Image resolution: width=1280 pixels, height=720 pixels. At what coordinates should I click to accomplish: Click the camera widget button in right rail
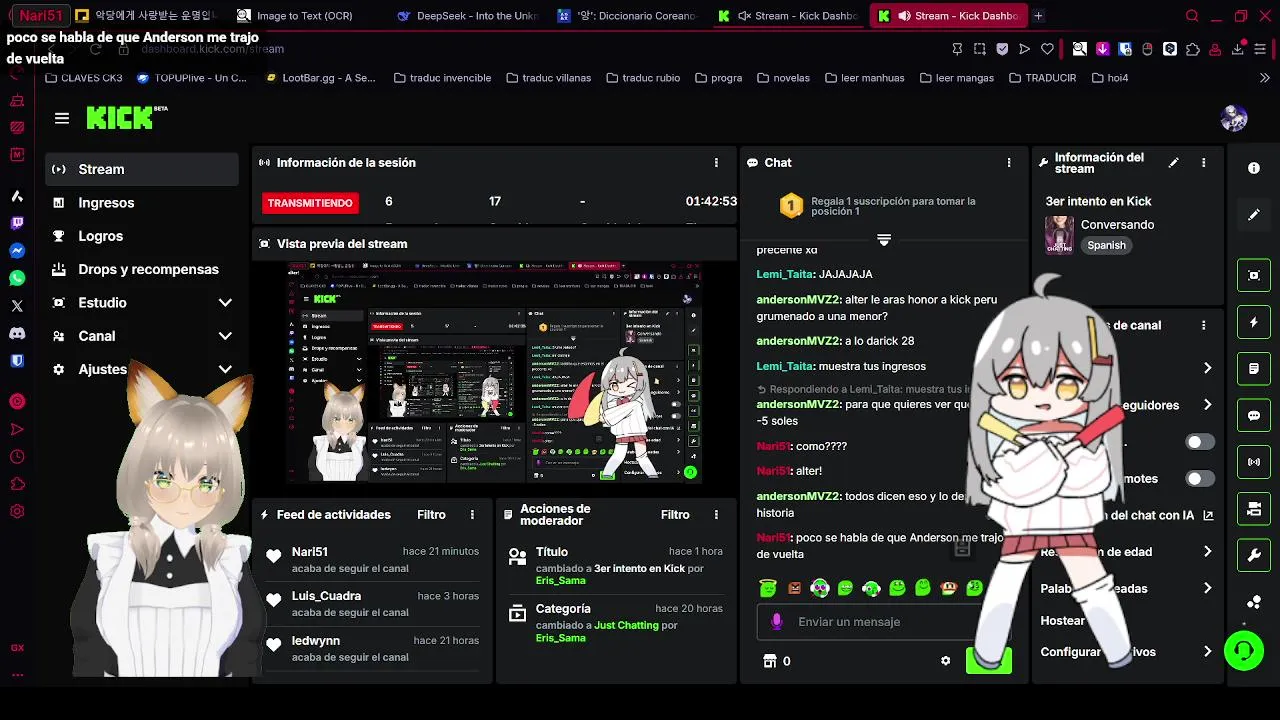(1254, 509)
